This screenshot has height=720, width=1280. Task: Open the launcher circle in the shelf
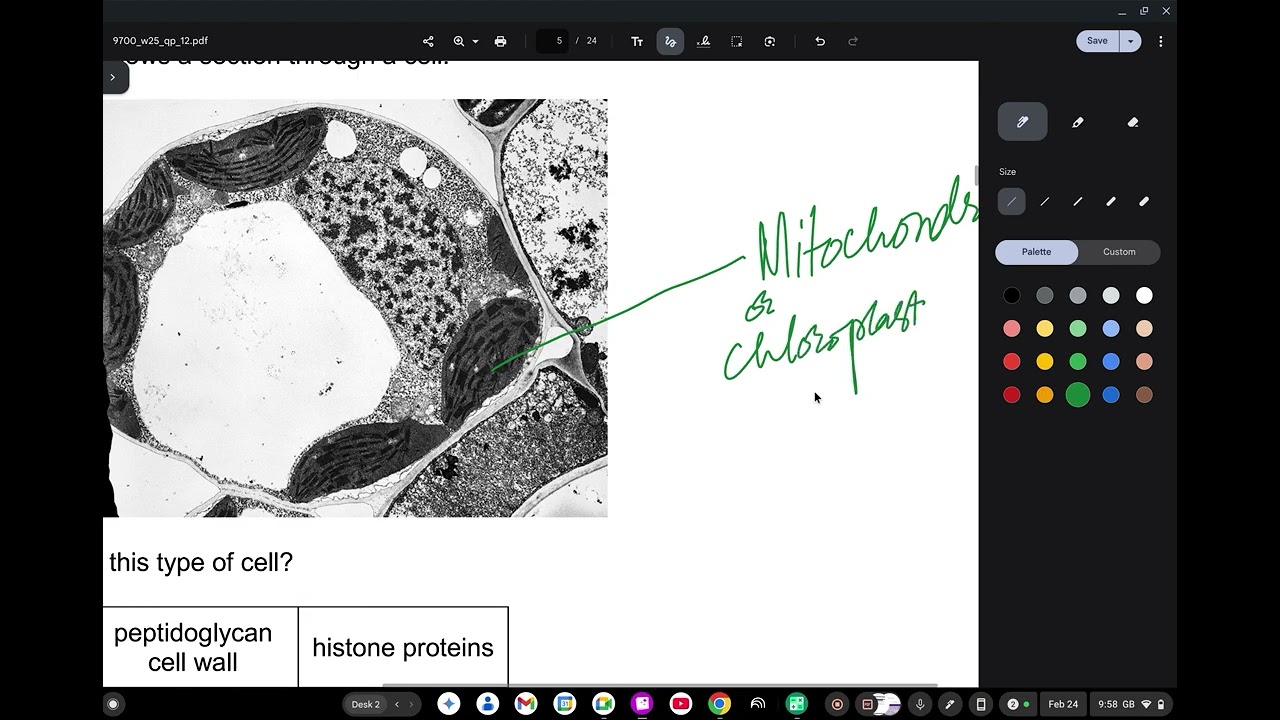click(113, 704)
